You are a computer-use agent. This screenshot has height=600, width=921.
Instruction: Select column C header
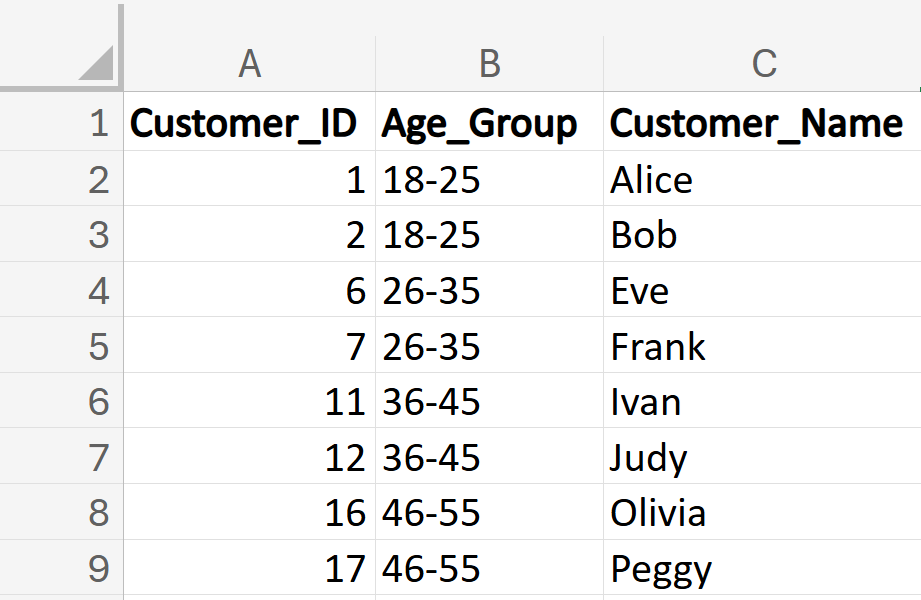(x=763, y=64)
